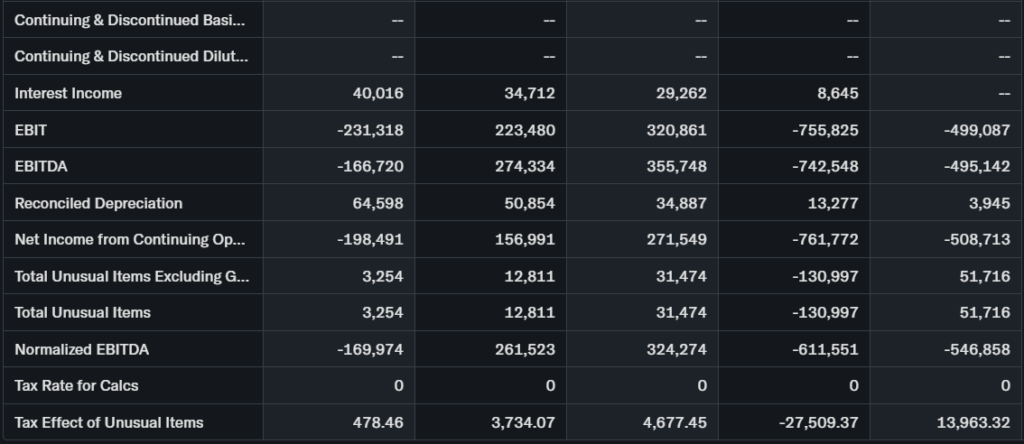Select the EBIT value 320,861
This screenshot has height=444, width=1024.
click(677, 130)
